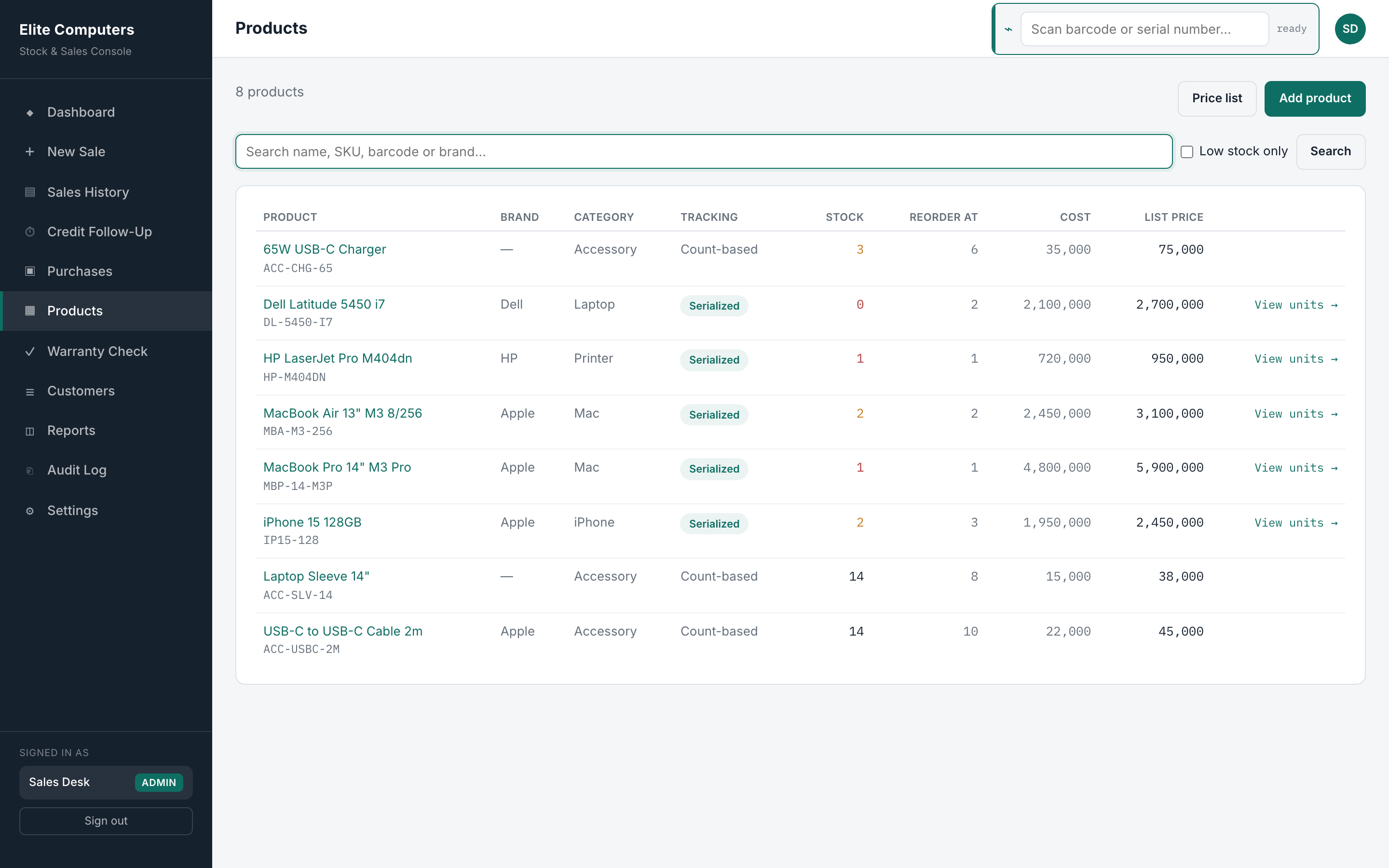This screenshot has height=868, width=1389.
Task: Click the Serialized badge for HP LaserJet
Action: click(x=714, y=360)
